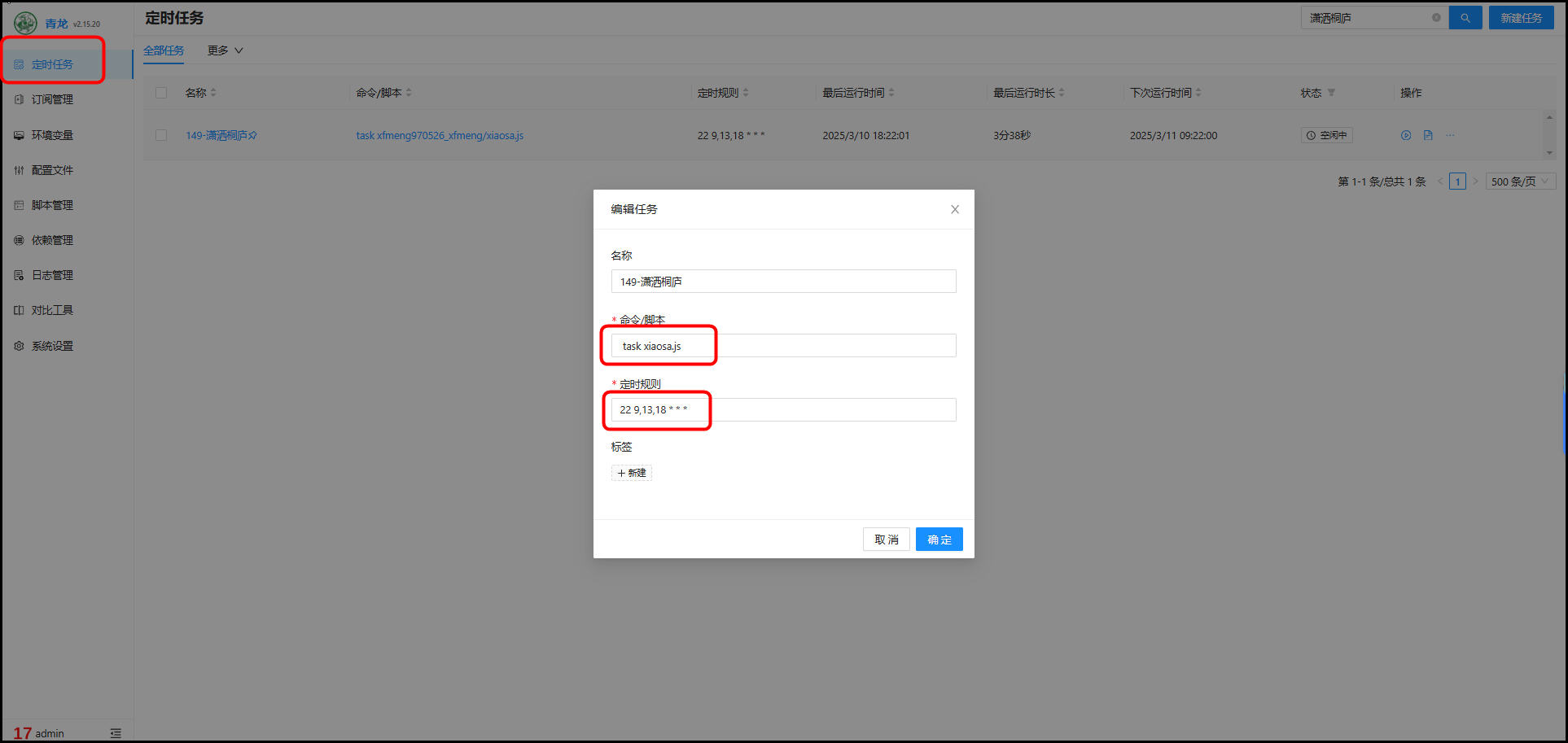Open the 500 条/页 page size dropdown
Image resolution: width=1568 pixels, height=743 pixels.
(1520, 181)
